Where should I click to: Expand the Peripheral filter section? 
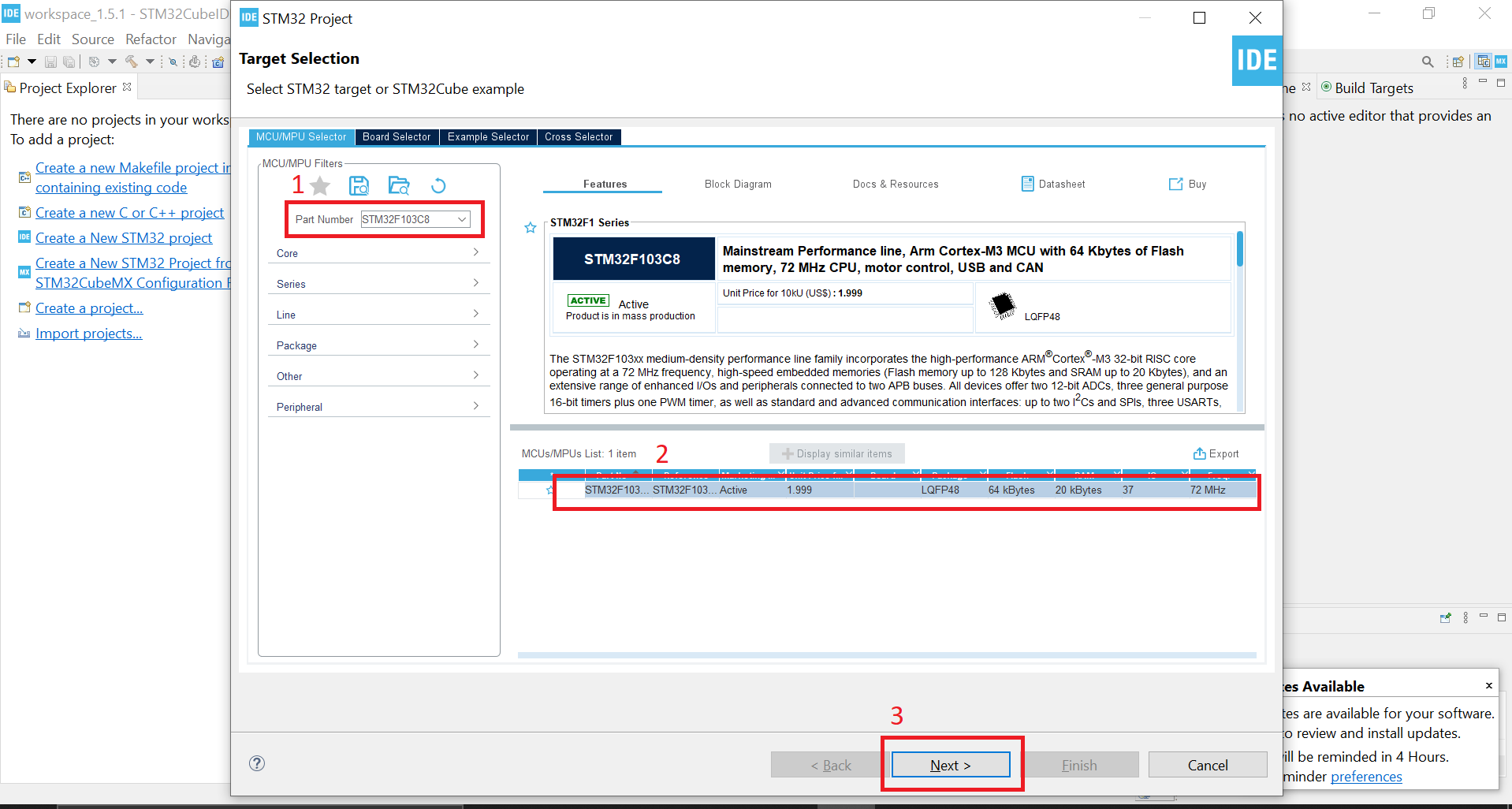(378, 407)
